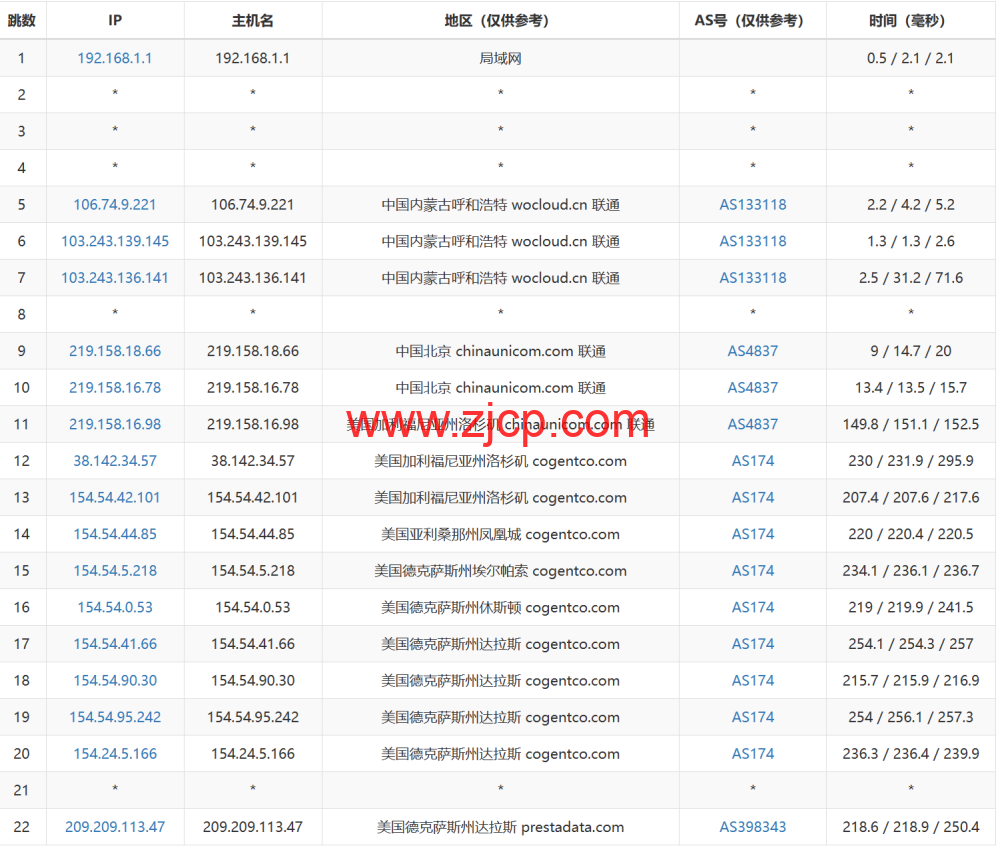1000x848 pixels.
Task: Click the AS174 link in hop 12 row
Action: point(753,461)
